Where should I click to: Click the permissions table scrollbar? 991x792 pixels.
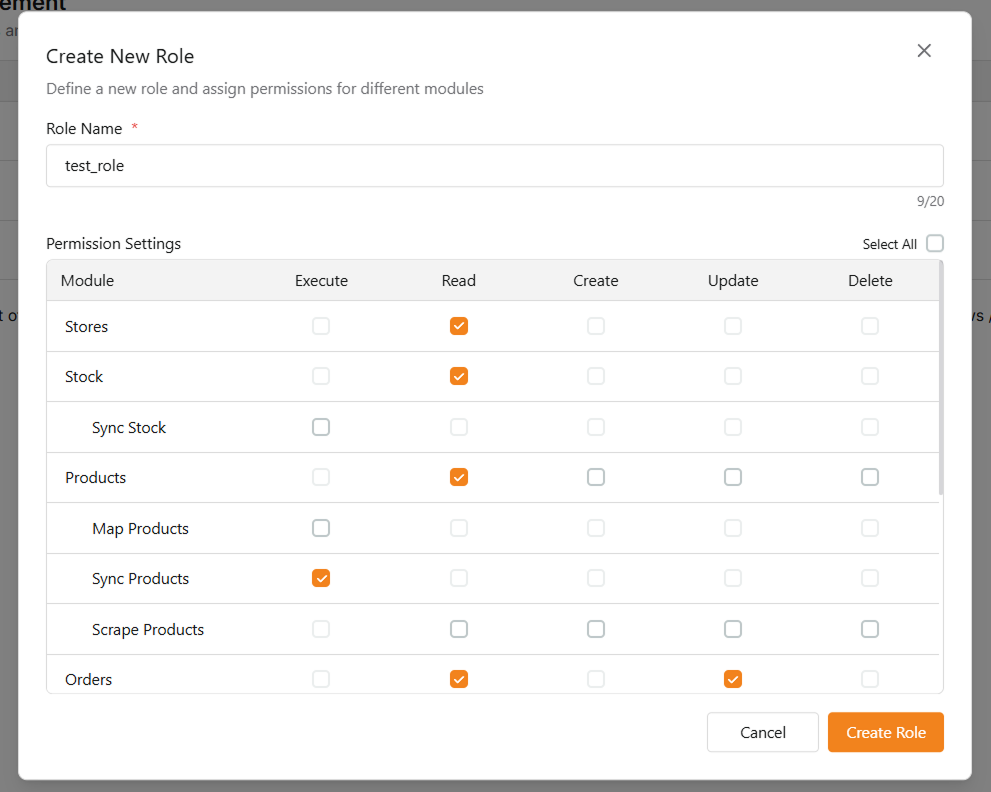940,377
